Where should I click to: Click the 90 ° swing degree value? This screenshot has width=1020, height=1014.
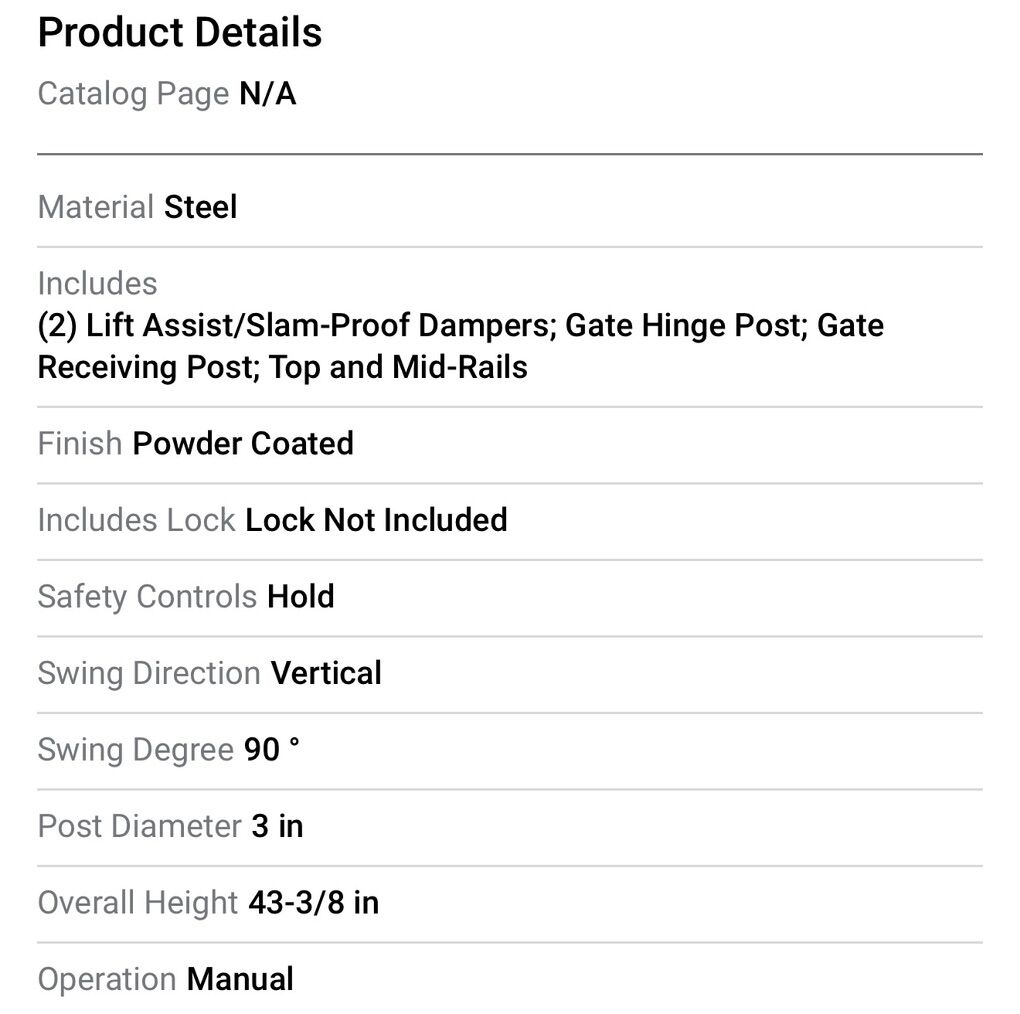271,749
